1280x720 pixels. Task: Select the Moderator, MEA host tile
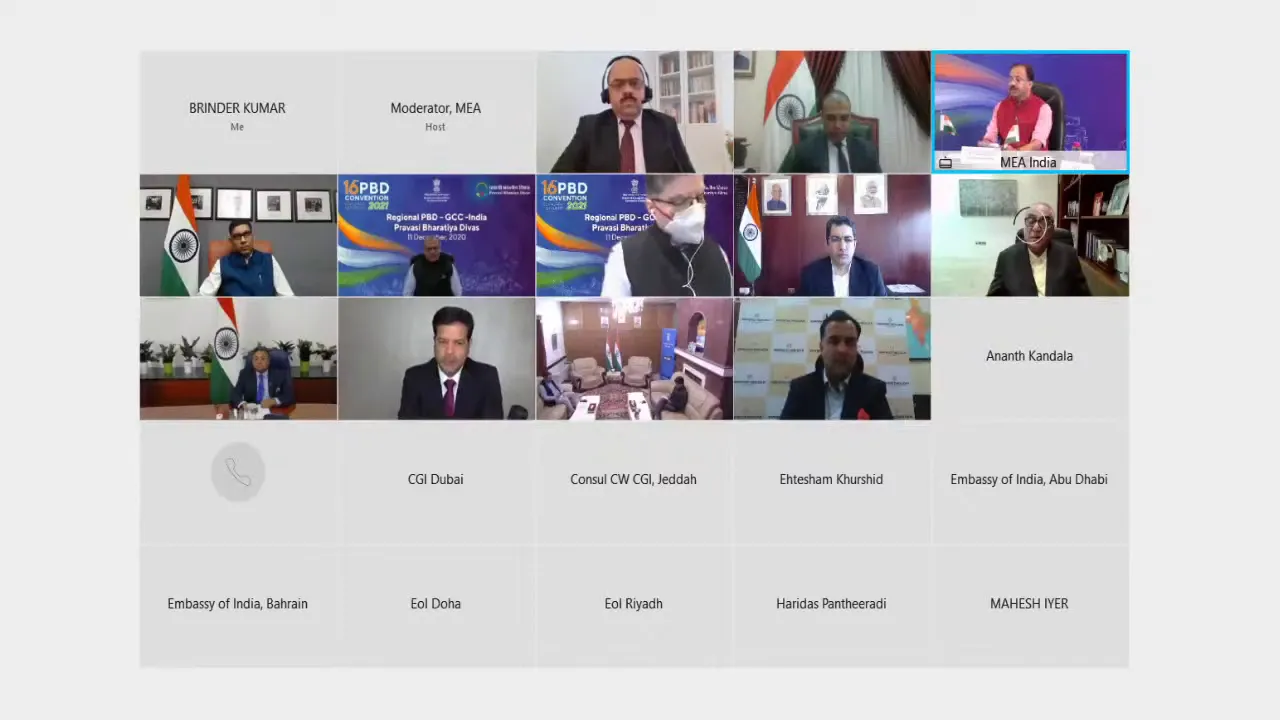(436, 112)
